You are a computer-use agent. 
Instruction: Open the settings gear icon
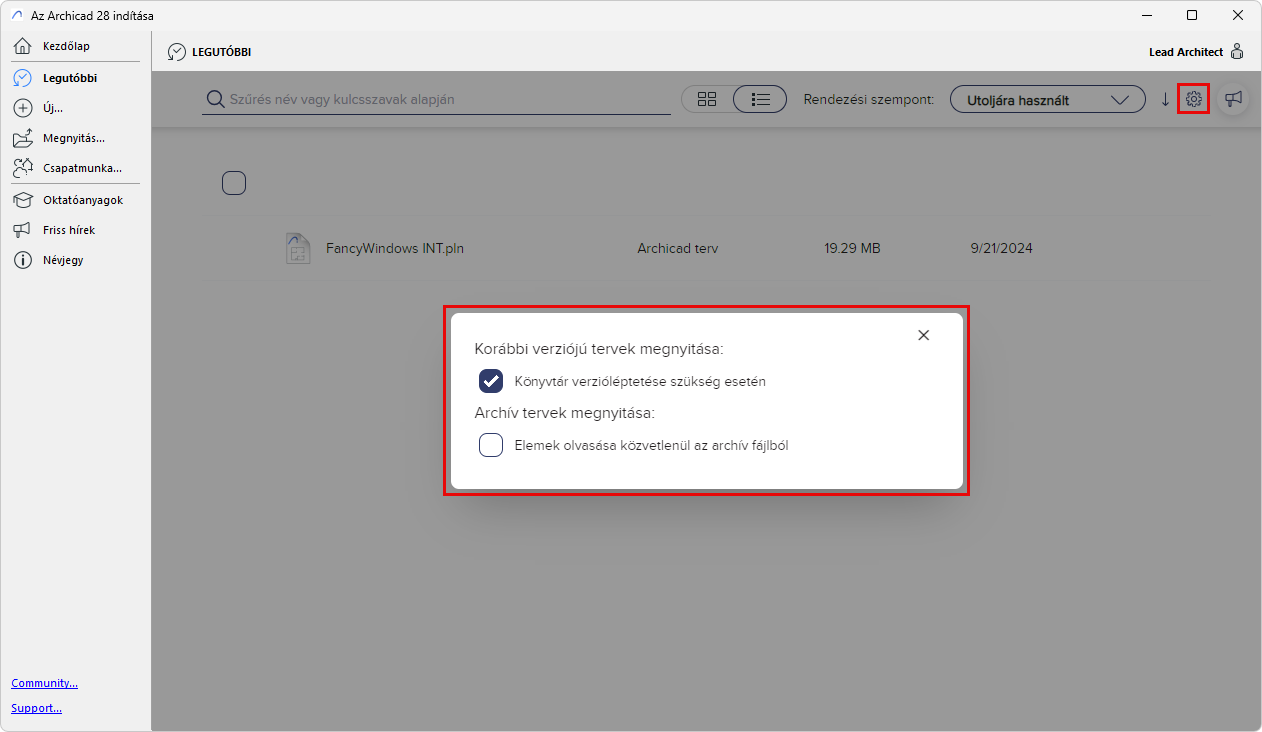pyautogui.click(x=1193, y=99)
